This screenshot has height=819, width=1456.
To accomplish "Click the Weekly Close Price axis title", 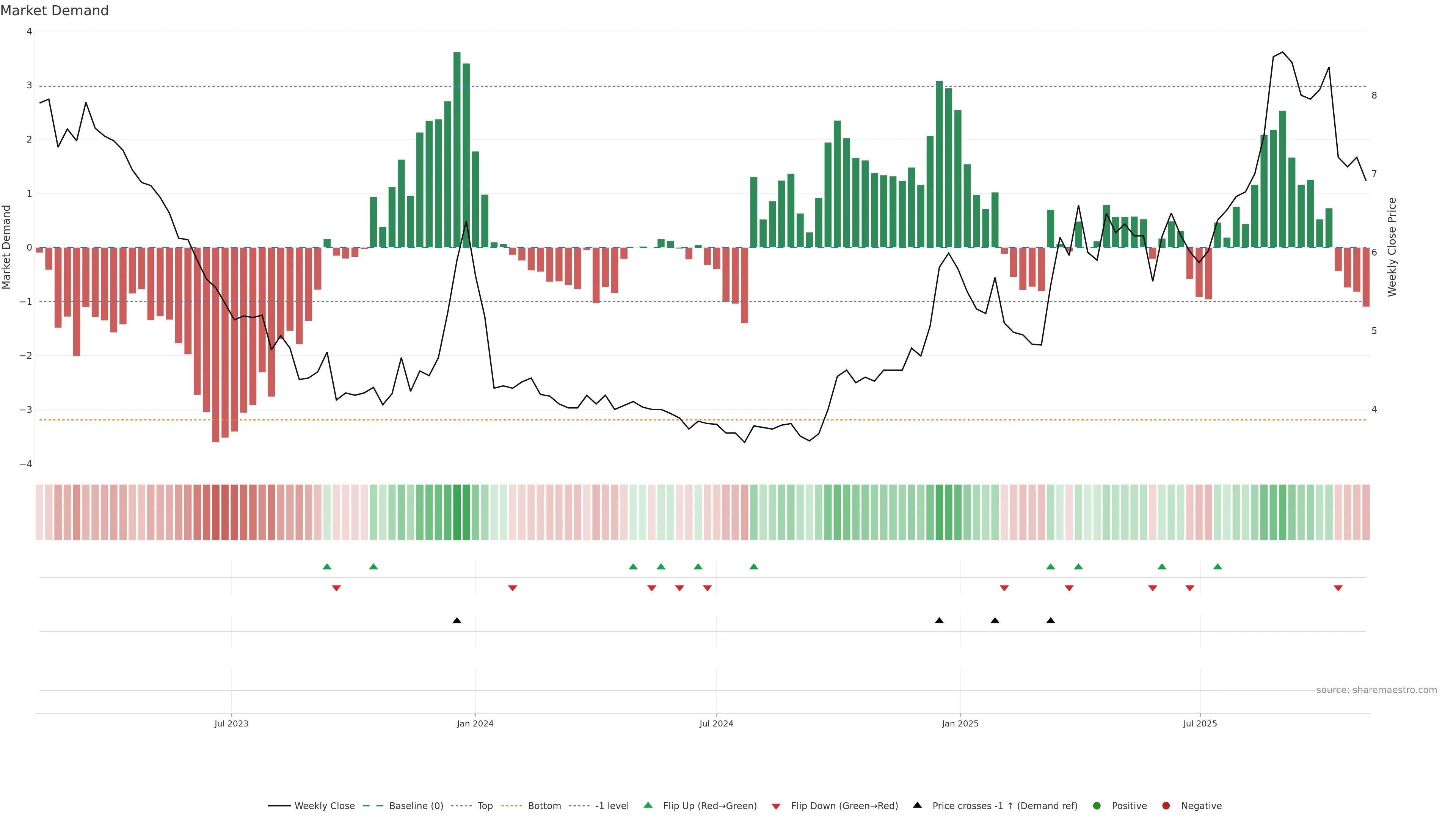I will pyautogui.click(x=1392, y=247).
